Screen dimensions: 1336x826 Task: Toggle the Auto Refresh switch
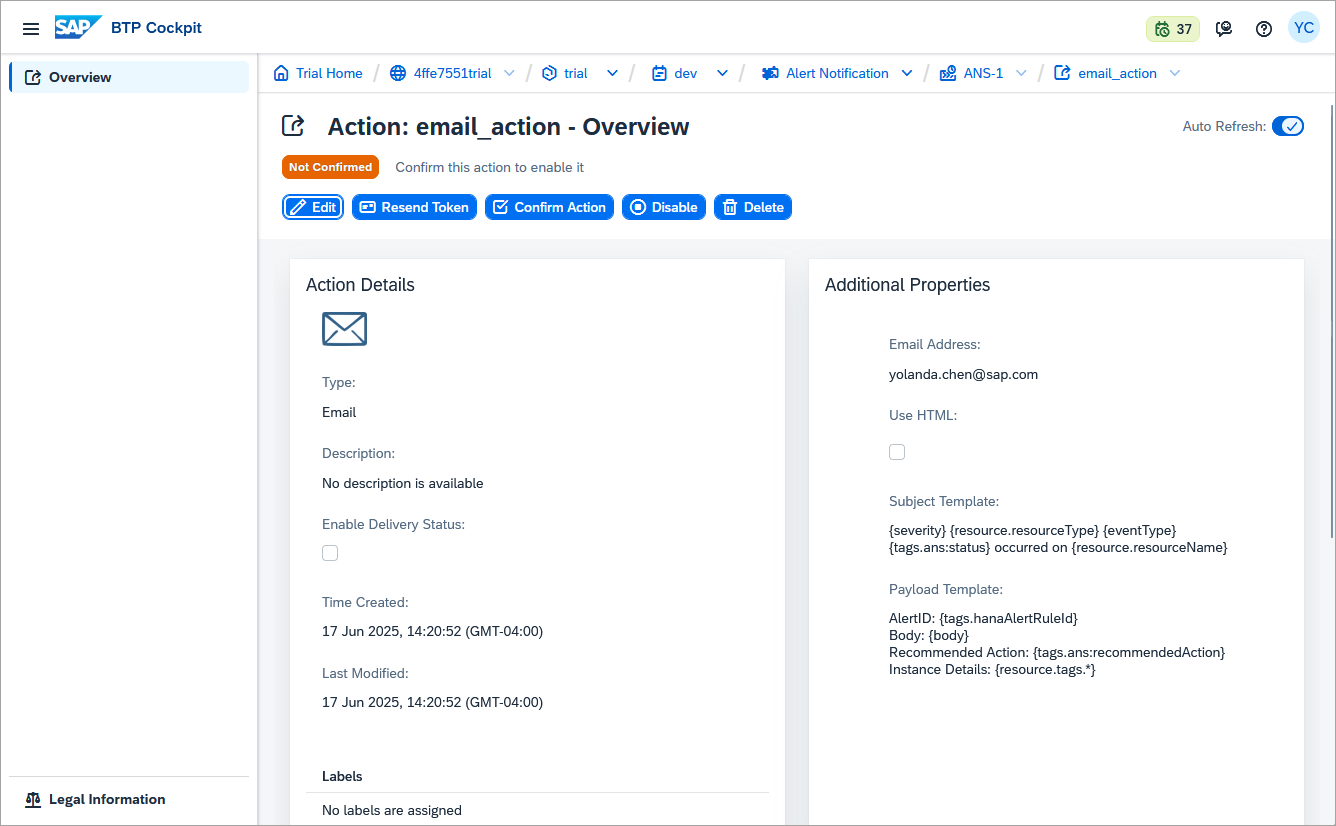pyautogui.click(x=1288, y=126)
